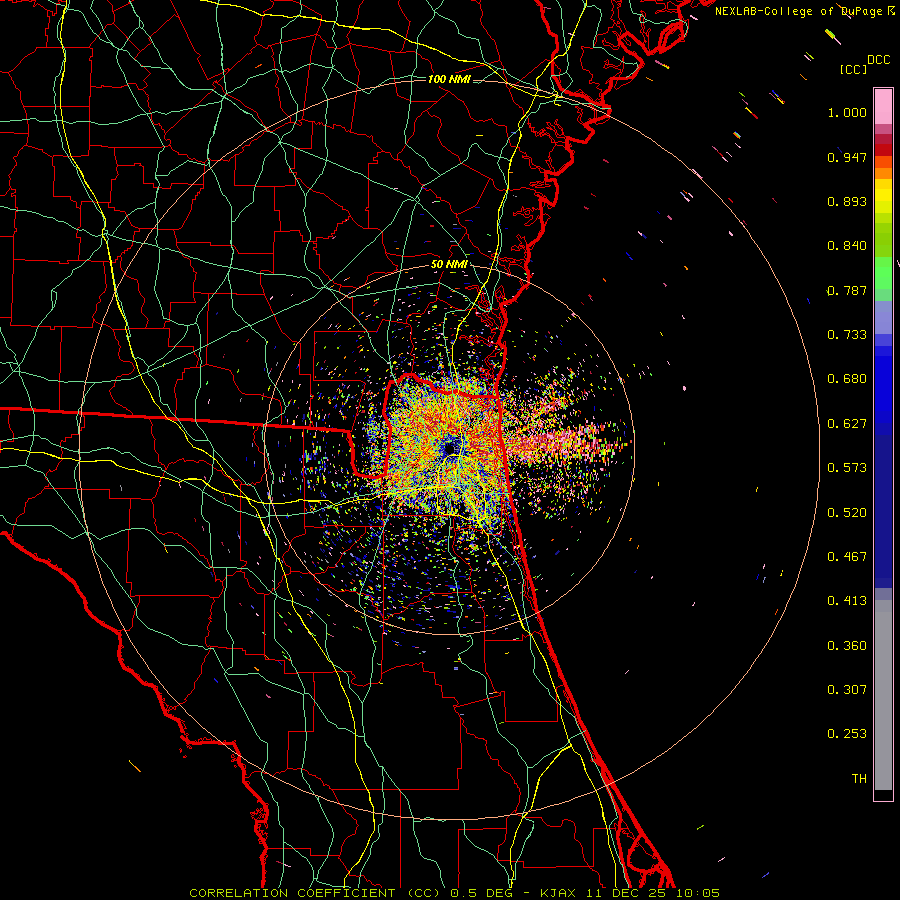Click the dark radar site center at KJAX

coord(449,448)
